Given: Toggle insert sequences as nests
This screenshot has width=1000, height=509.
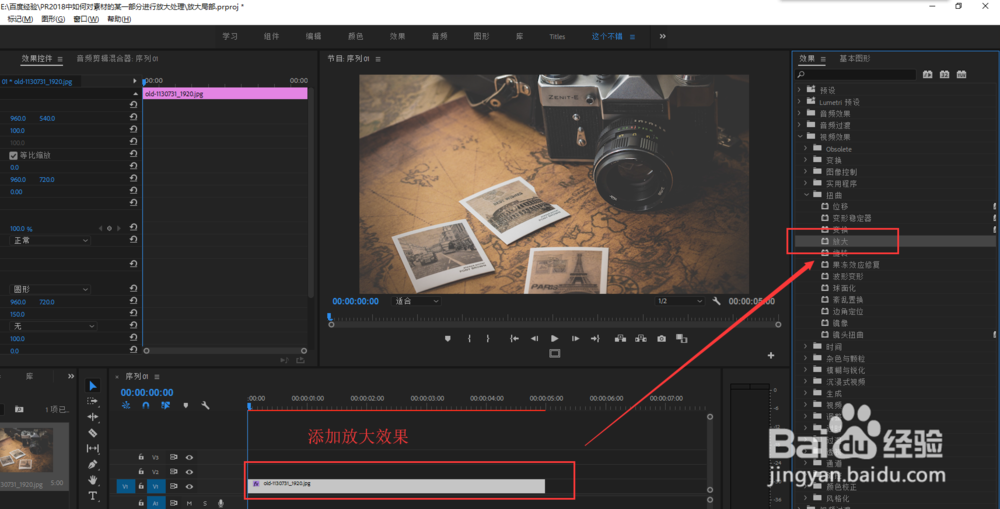Looking at the screenshot, I should [x=126, y=405].
